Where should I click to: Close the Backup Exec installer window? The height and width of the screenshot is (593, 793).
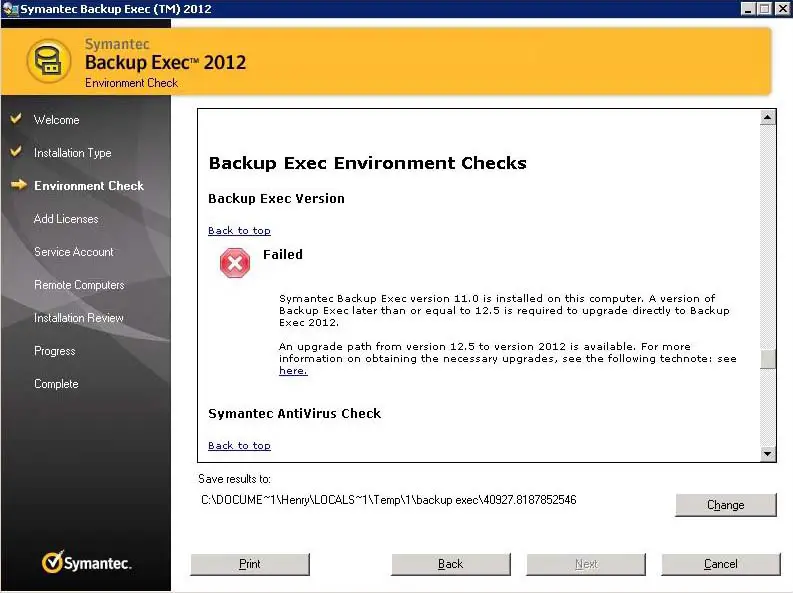click(x=782, y=9)
